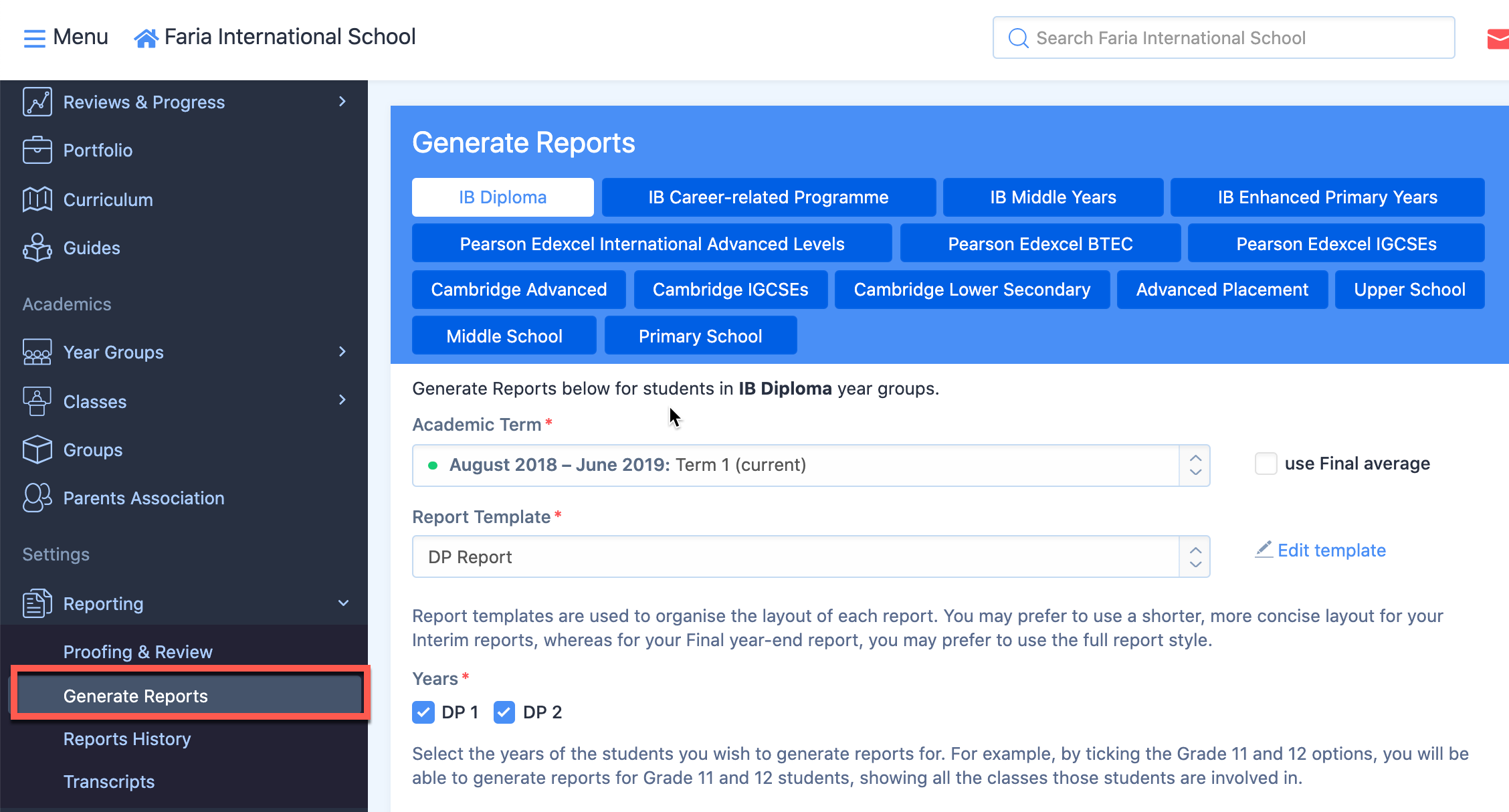1509x812 pixels.
Task: Open Transcripts in sidebar
Action: (109, 782)
